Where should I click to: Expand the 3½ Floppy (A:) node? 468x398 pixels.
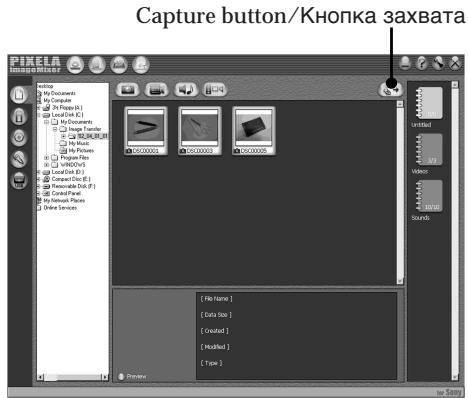[x=39, y=108]
